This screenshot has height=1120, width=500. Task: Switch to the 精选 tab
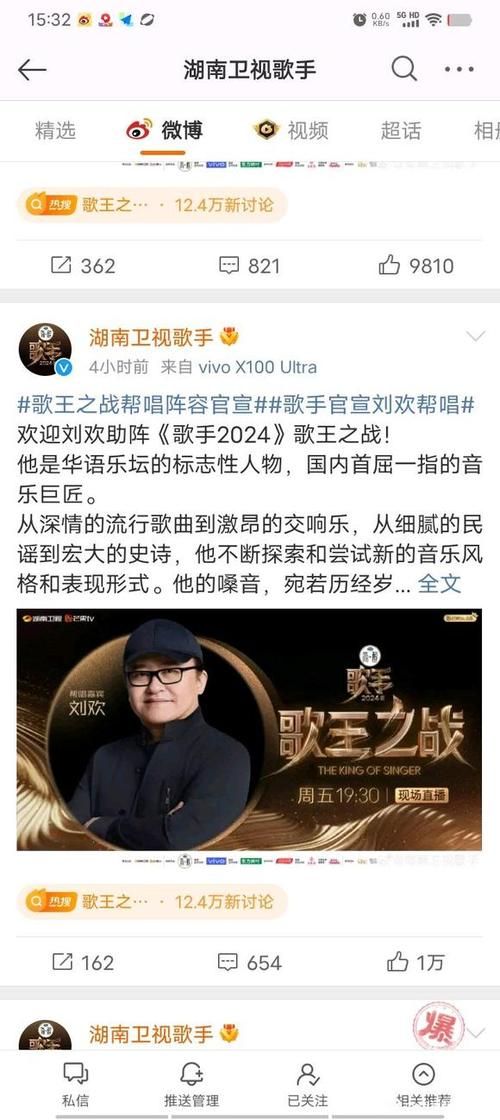pos(55,130)
